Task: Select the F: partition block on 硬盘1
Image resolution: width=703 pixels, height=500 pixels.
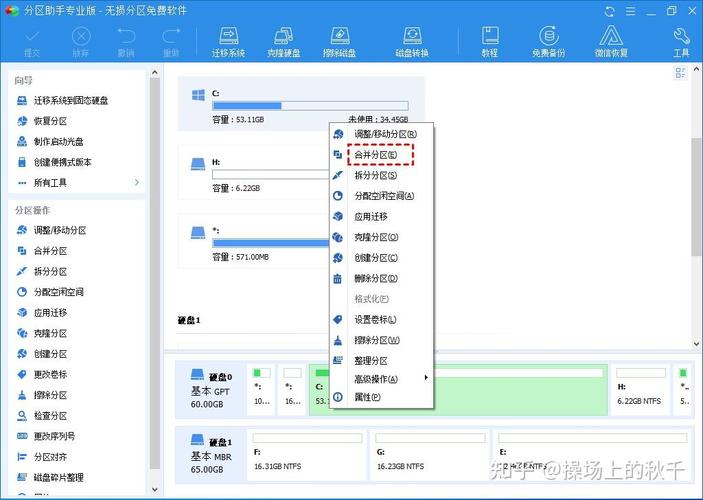Action: tap(306, 451)
